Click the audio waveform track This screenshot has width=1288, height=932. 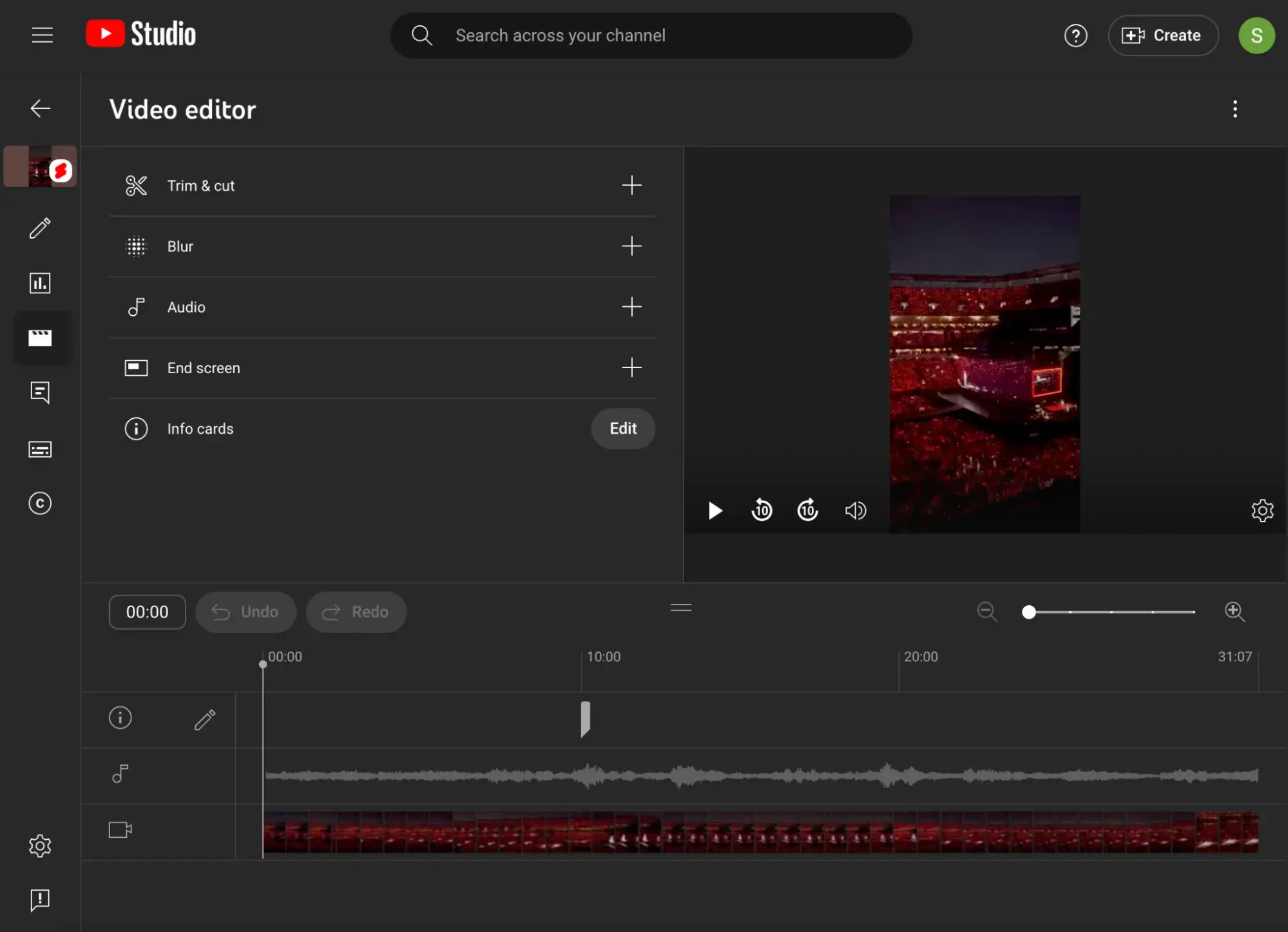[760, 775]
